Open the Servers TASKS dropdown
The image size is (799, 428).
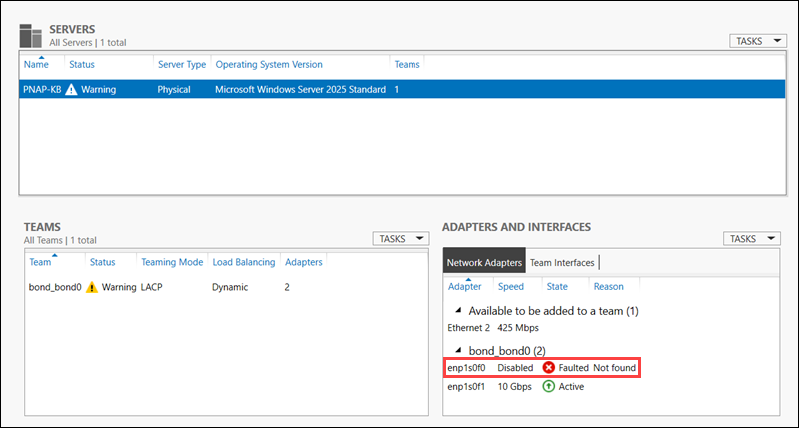tap(758, 41)
